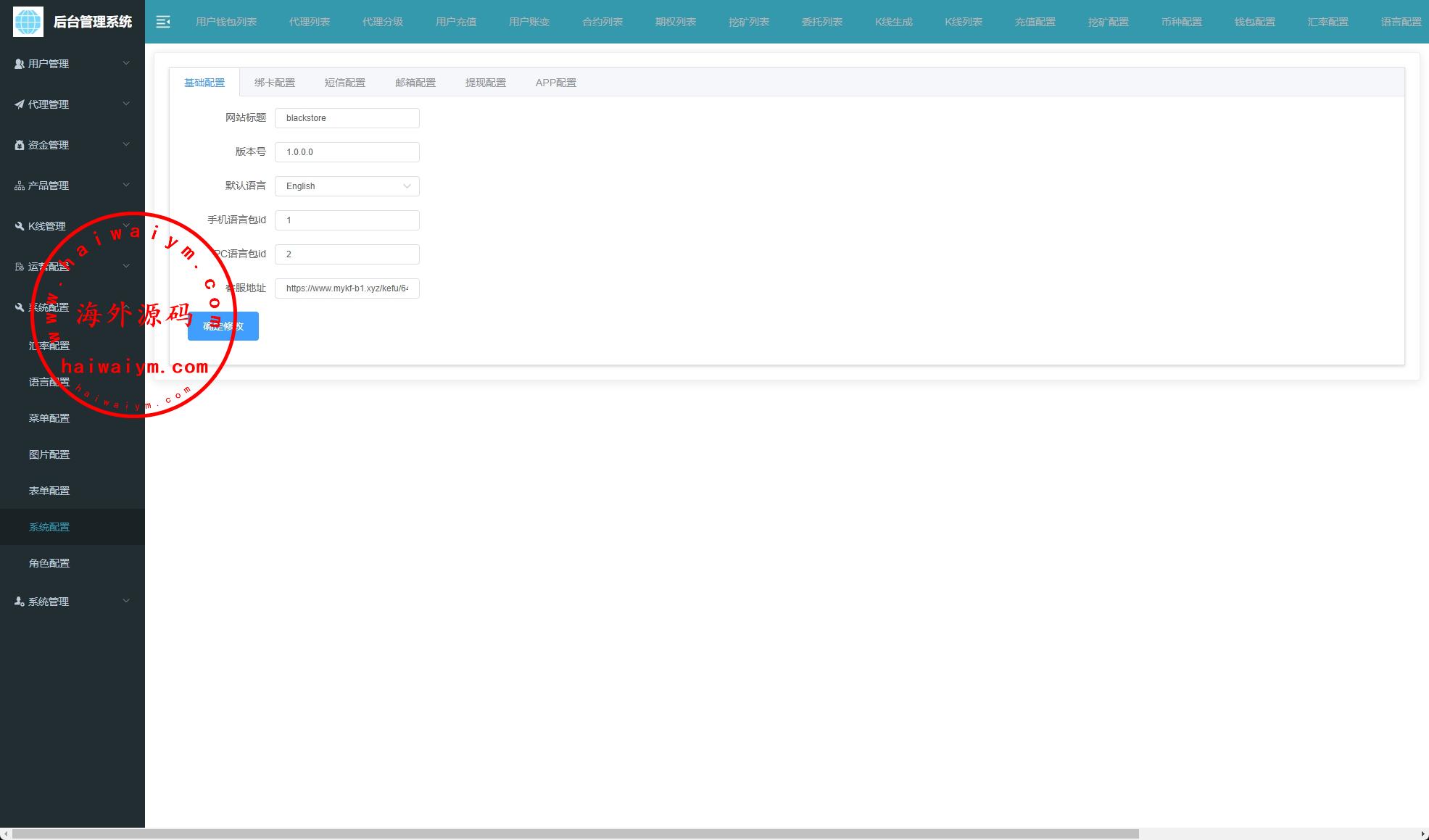Screen dimensions: 1429x840
Task: Click the 资金管理 wallet icon
Action: coord(20,145)
